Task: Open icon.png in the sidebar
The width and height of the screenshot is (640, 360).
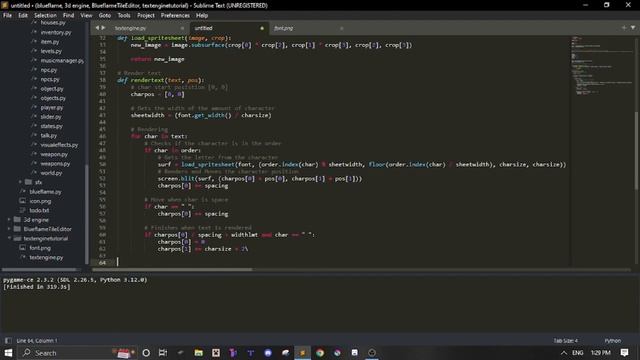Action: tap(40, 201)
